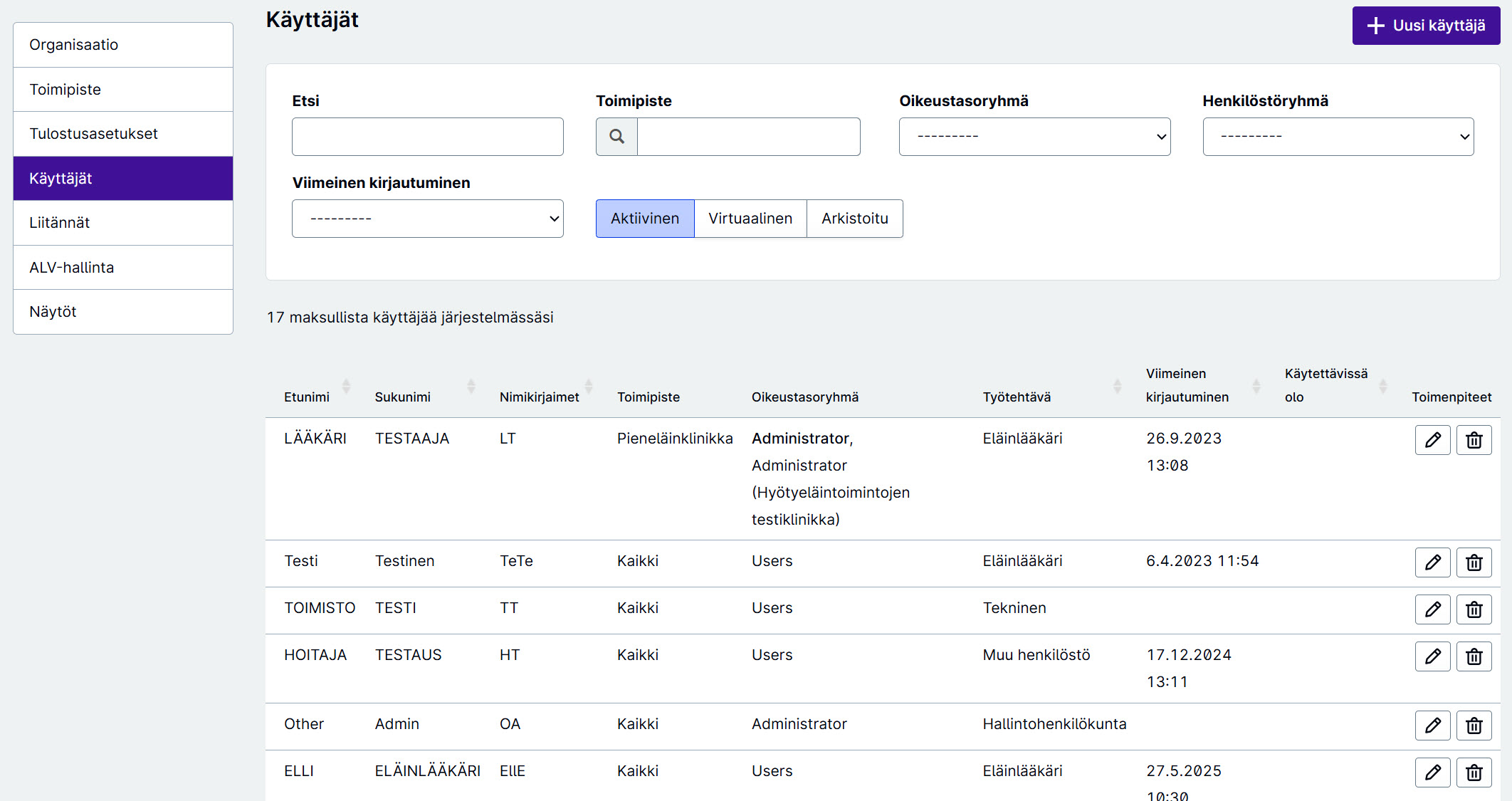This screenshot has width=1512, height=801.
Task: Toggle the Arkistoitu filter
Action: tap(855, 219)
